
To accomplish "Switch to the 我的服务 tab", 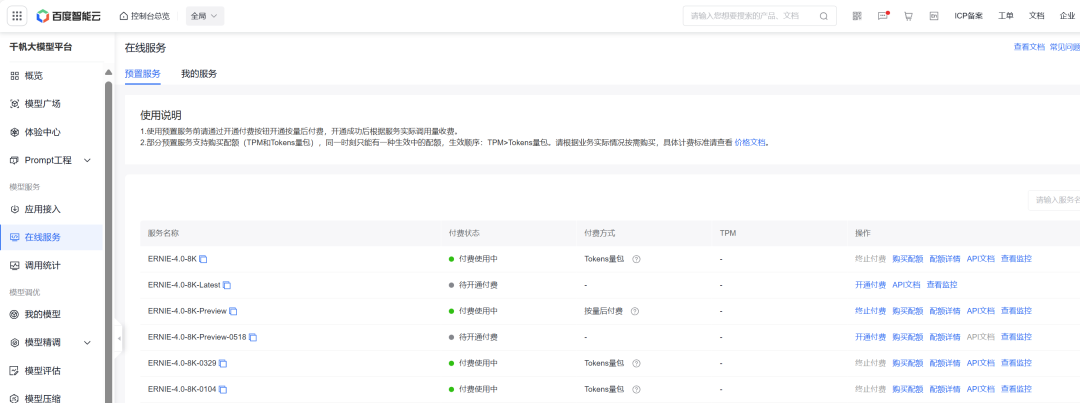I will pos(199,74).
